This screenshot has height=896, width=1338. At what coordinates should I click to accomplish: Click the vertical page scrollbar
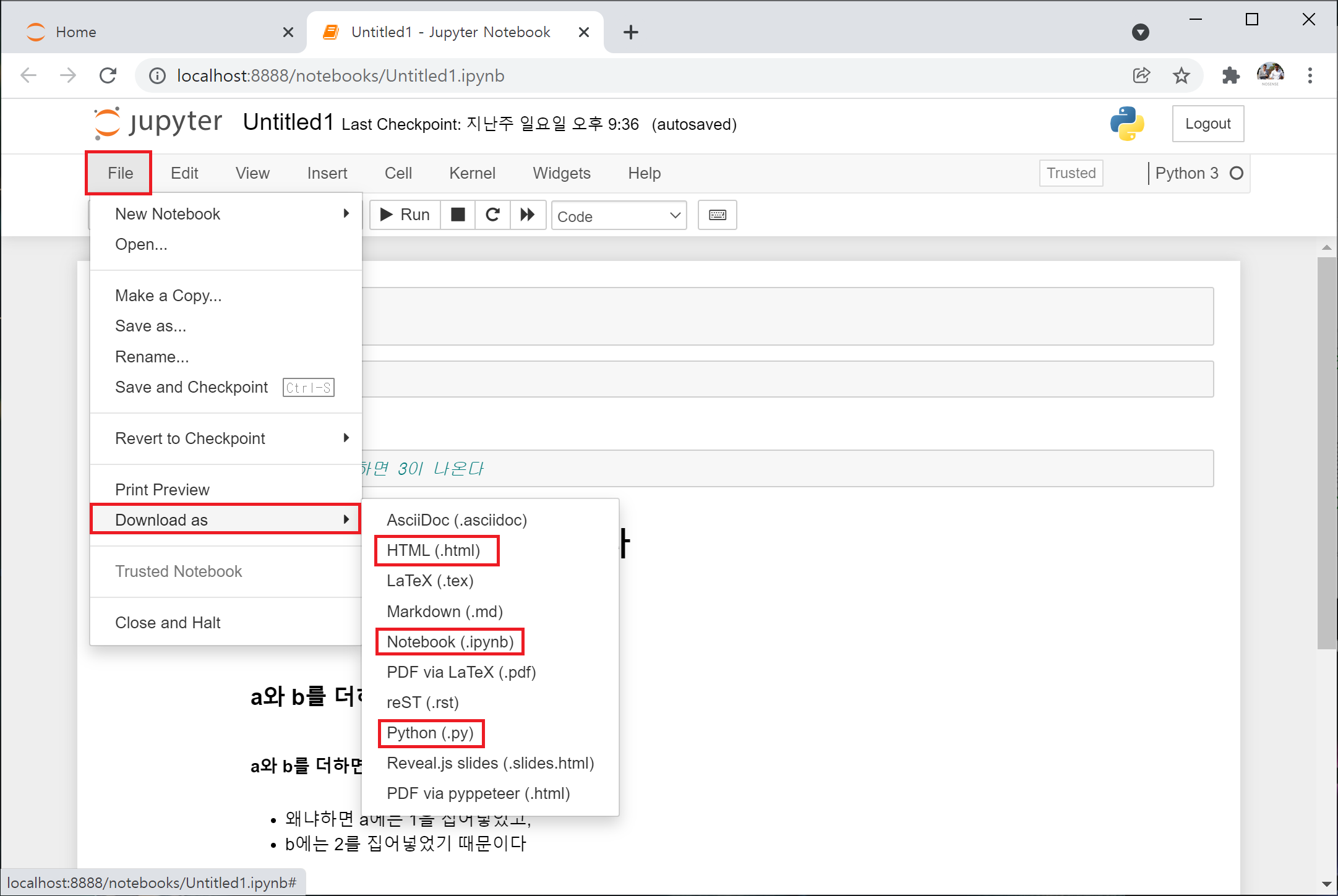pyautogui.click(x=1326, y=451)
